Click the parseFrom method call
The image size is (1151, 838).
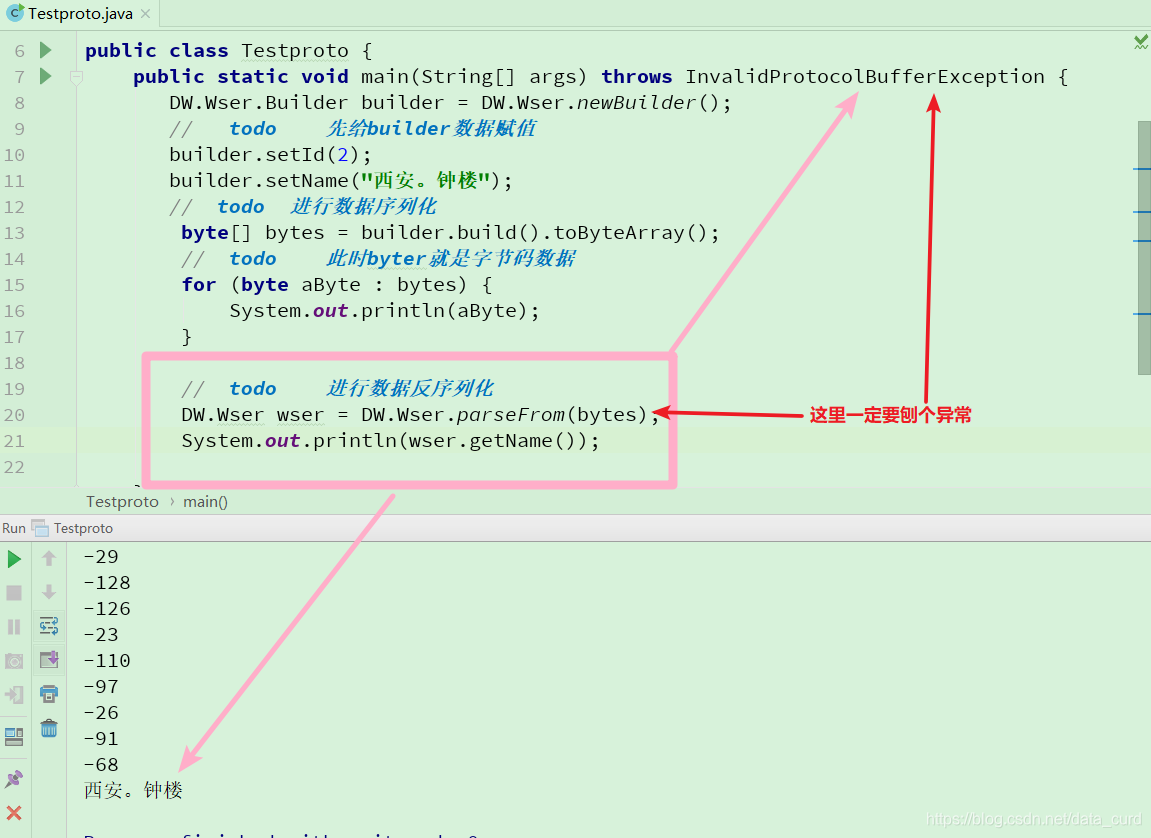[x=510, y=415]
